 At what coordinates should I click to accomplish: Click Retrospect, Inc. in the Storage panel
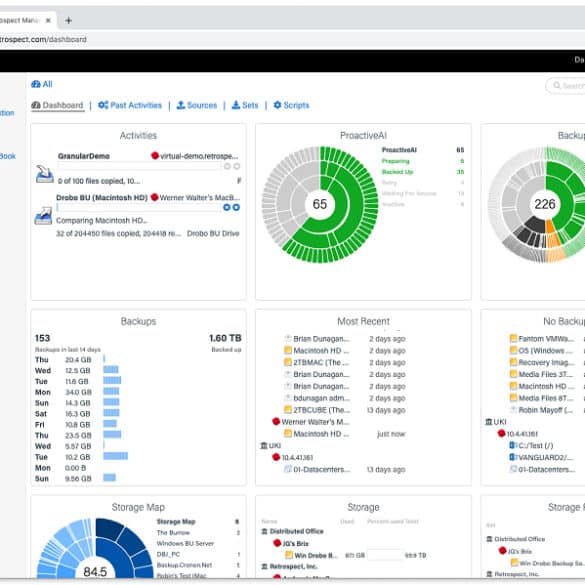[x=293, y=567]
